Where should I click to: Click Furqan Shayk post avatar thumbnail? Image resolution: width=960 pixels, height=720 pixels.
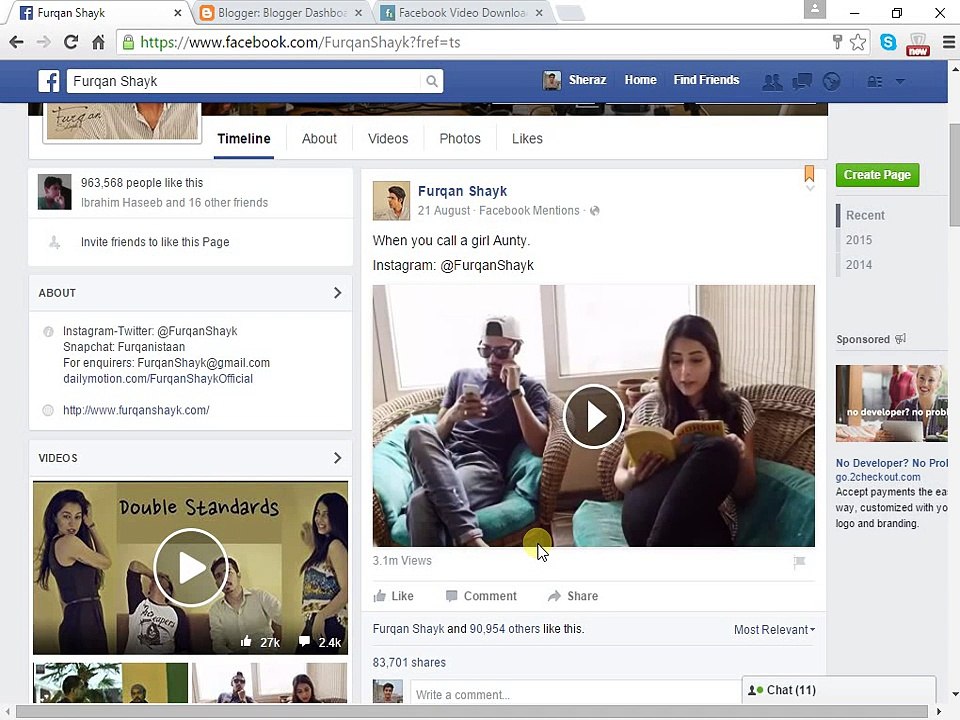click(x=391, y=201)
